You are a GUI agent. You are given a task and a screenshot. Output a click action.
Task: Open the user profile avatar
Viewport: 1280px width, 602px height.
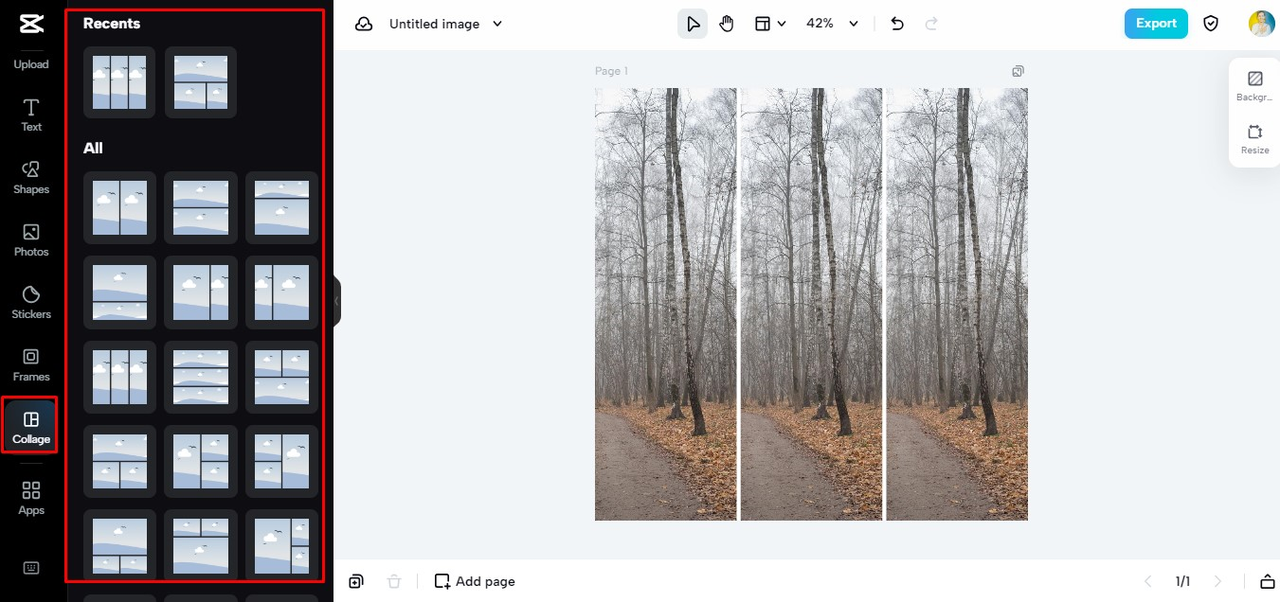click(x=1261, y=24)
